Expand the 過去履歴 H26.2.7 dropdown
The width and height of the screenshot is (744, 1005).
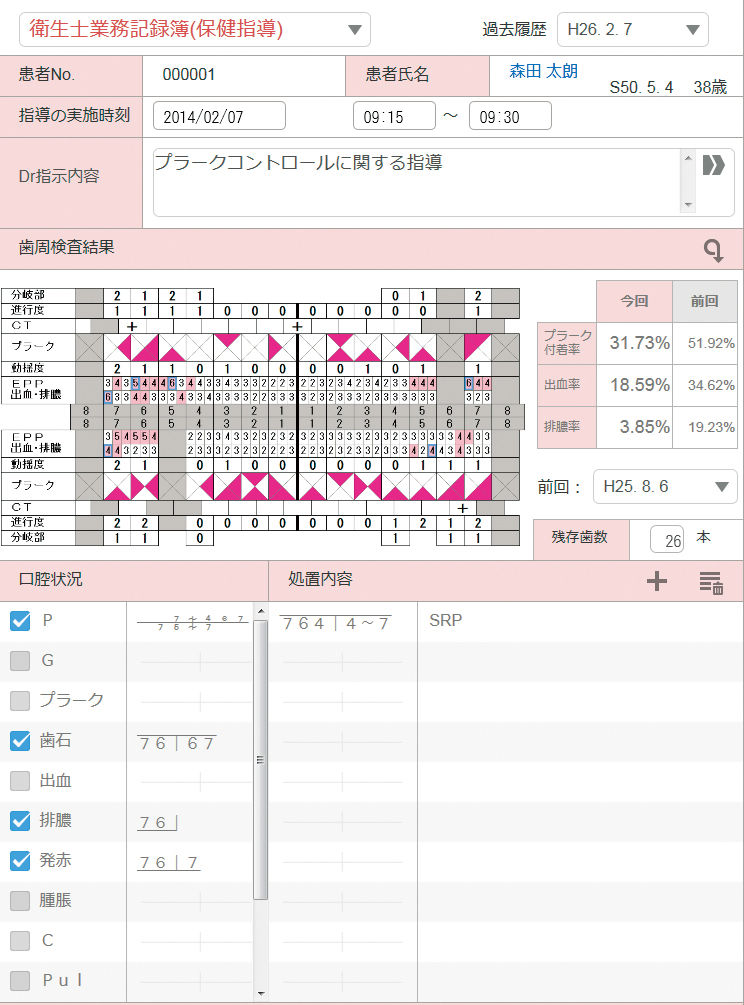pyautogui.click(x=632, y=29)
